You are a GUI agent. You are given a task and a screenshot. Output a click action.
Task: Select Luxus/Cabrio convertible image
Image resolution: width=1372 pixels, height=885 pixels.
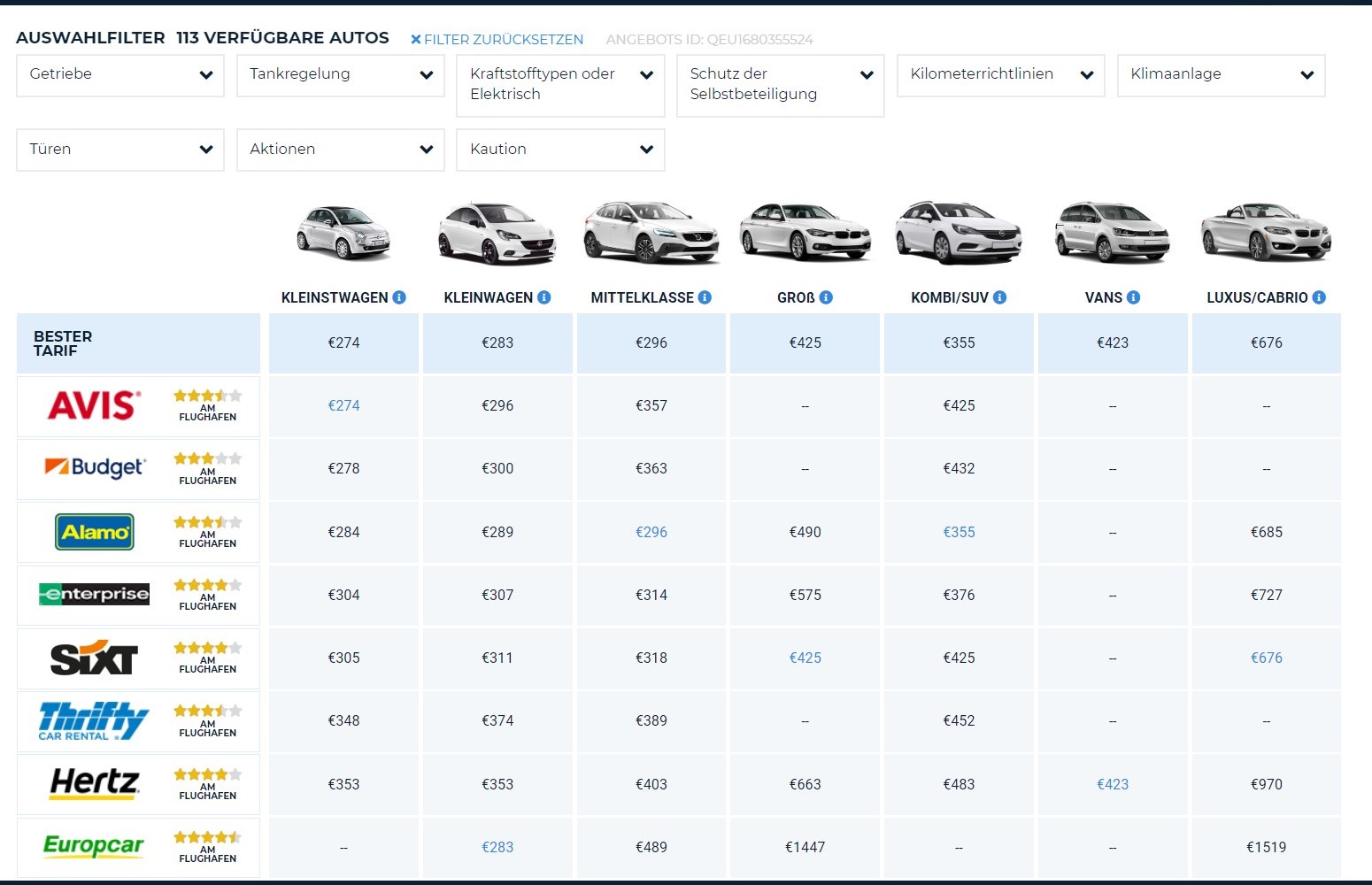tap(1266, 232)
